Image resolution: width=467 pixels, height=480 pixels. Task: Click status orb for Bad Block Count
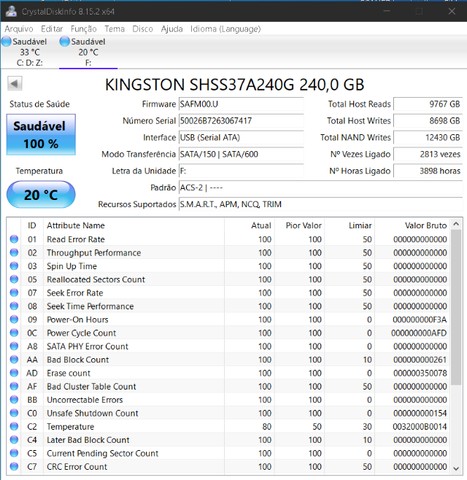(x=14, y=359)
